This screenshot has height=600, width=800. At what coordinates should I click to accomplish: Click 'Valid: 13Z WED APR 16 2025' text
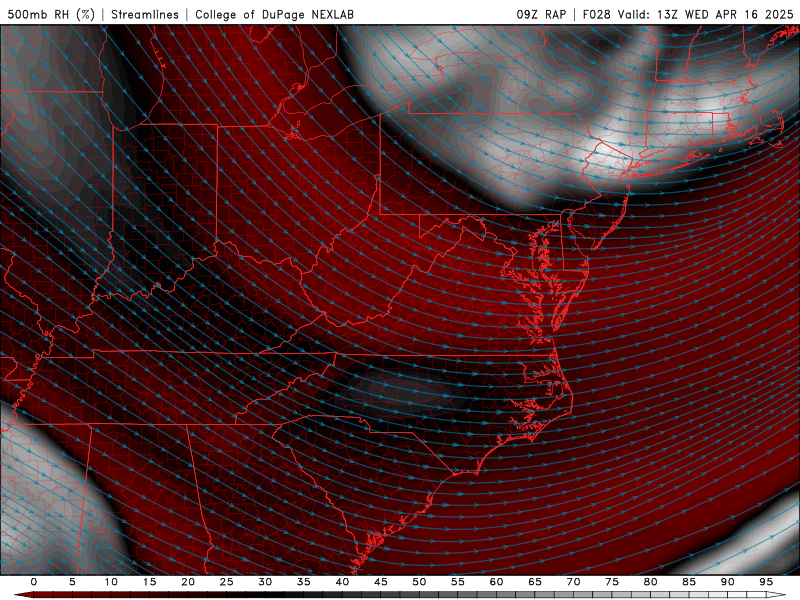[x=706, y=14]
